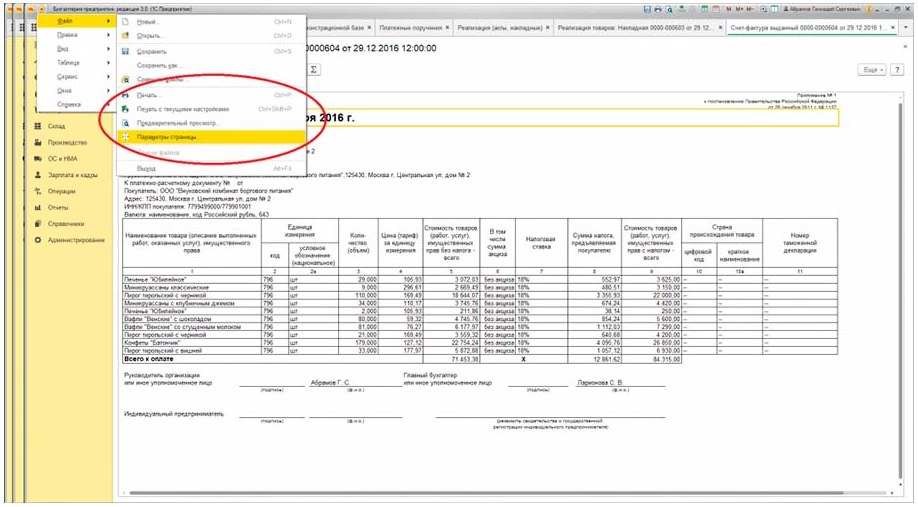Viewport: 918px width, 507px height.
Task: Click the Сохранить disk icon in File menu
Action: (x=125, y=52)
